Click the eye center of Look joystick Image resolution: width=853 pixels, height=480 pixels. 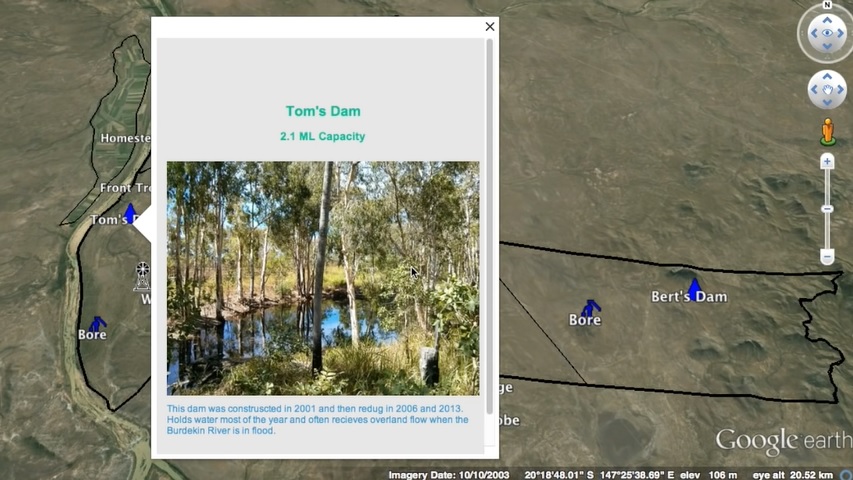pos(827,33)
